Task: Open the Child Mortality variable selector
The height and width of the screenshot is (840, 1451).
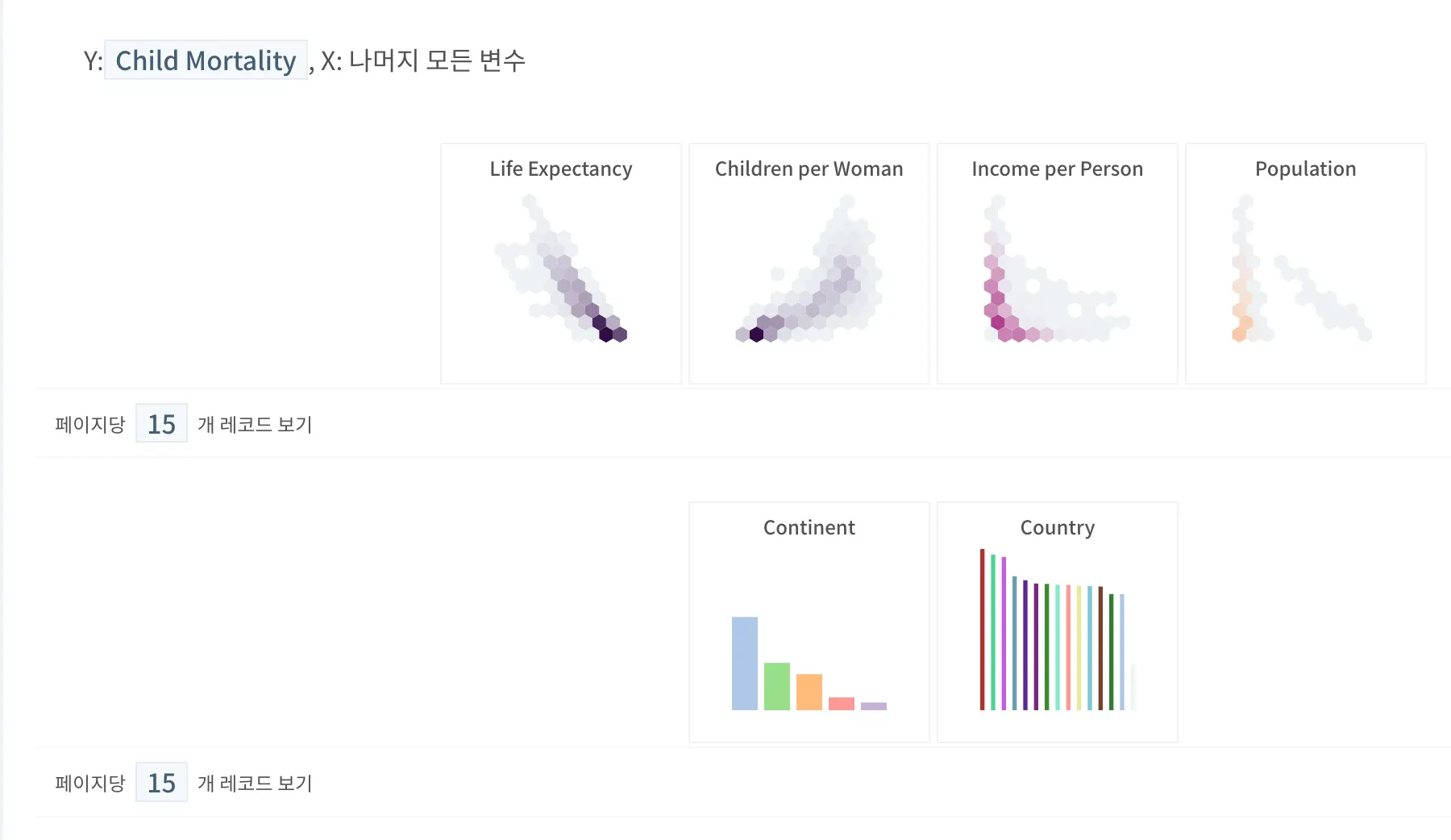Action: point(206,60)
